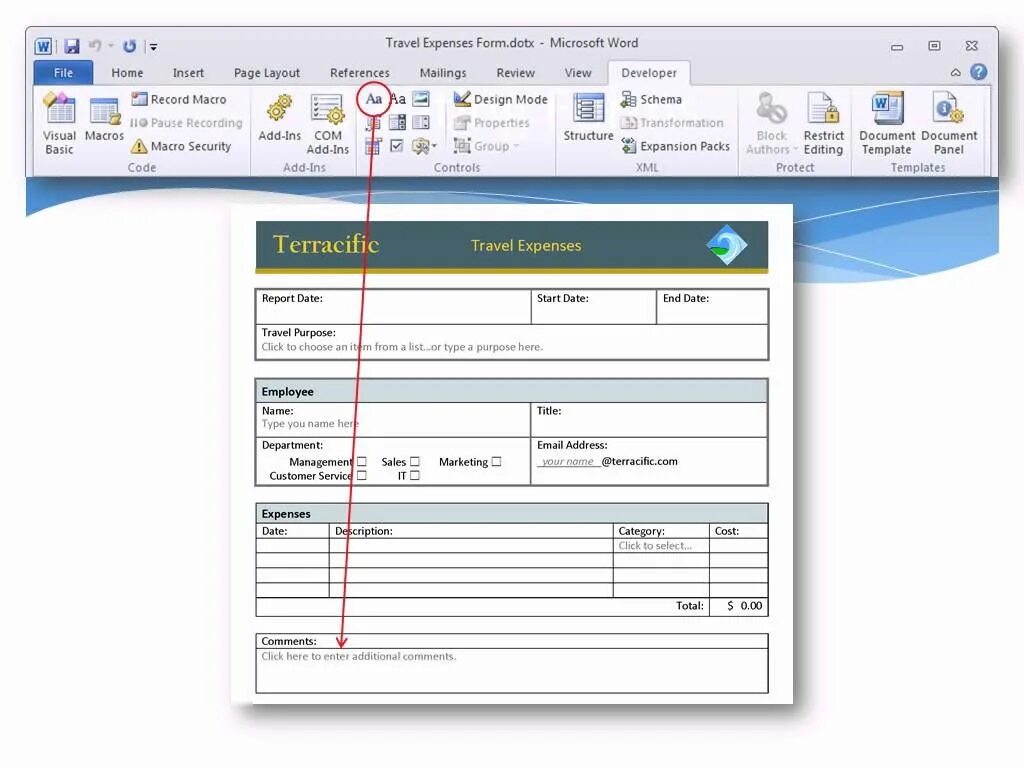The height and width of the screenshot is (768, 1024).
Task: Insert a Building Block Gallery control
Action: [x=374, y=123]
